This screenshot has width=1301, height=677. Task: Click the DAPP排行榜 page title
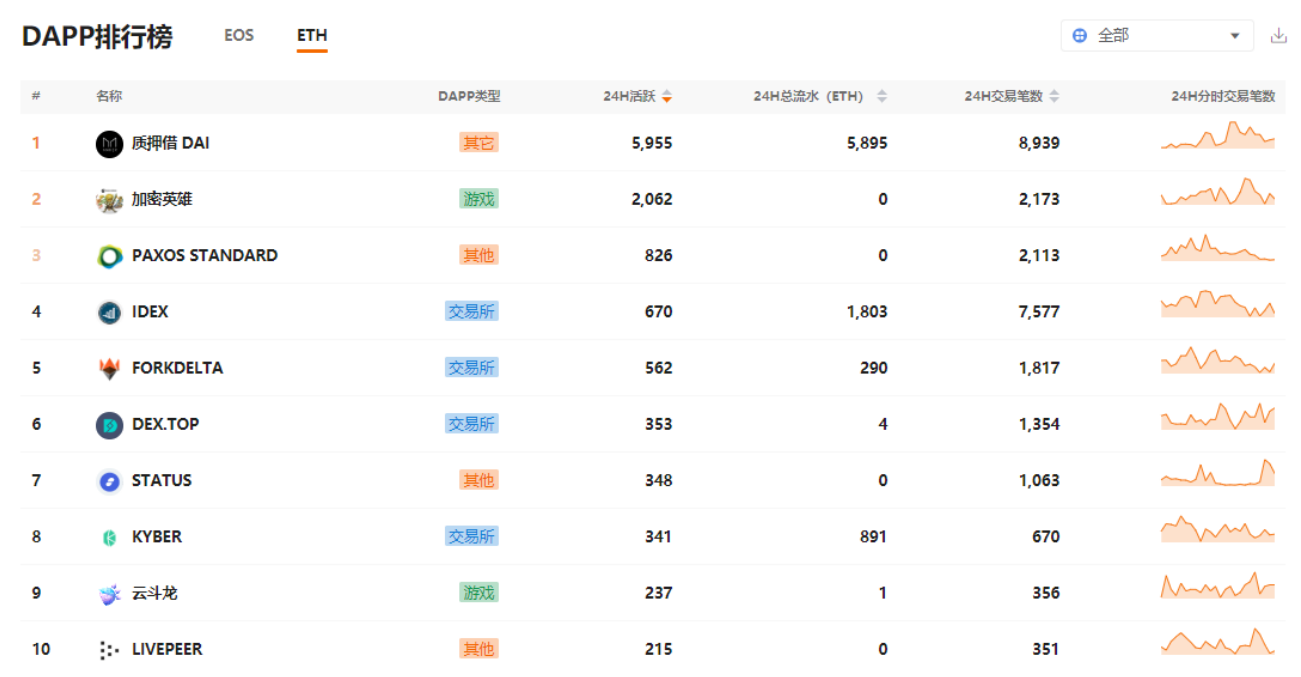(x=97, y=37)
